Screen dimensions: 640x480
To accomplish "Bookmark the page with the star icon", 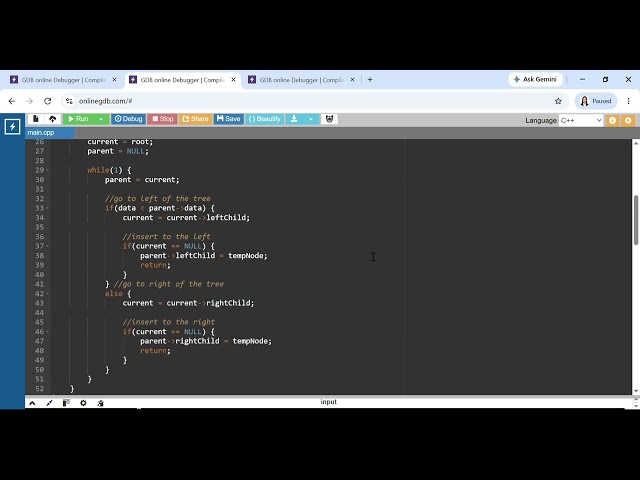I will coord(558,101).
